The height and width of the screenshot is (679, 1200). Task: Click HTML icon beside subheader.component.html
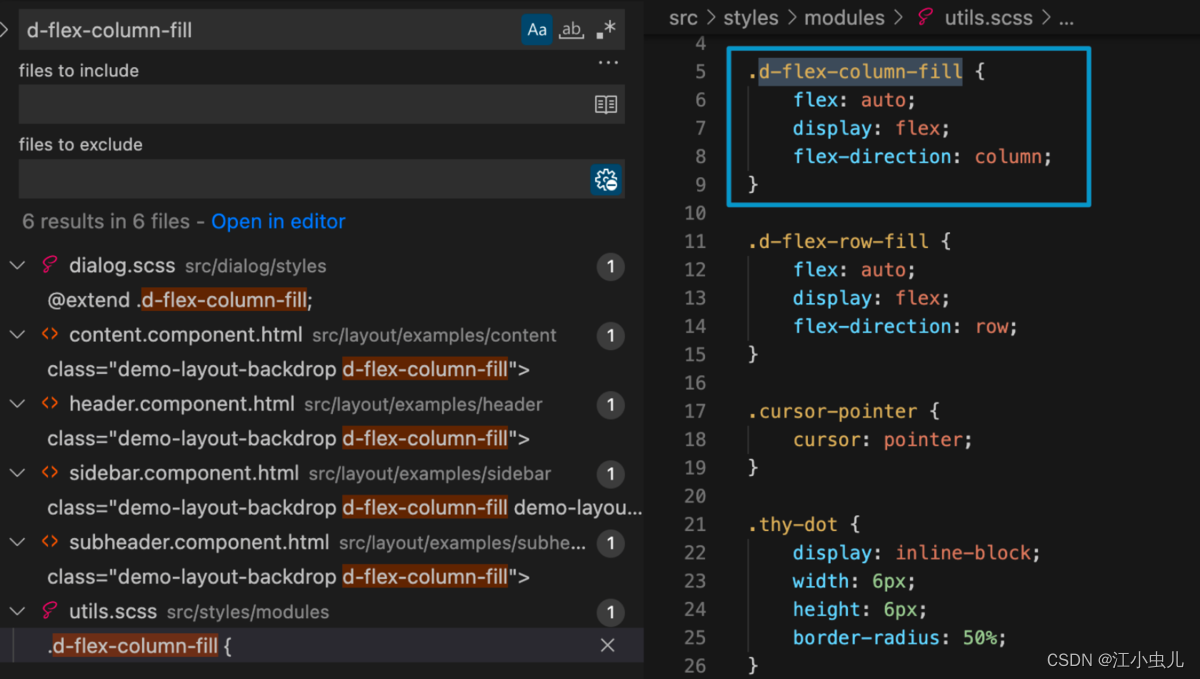(x=49, y=542)
